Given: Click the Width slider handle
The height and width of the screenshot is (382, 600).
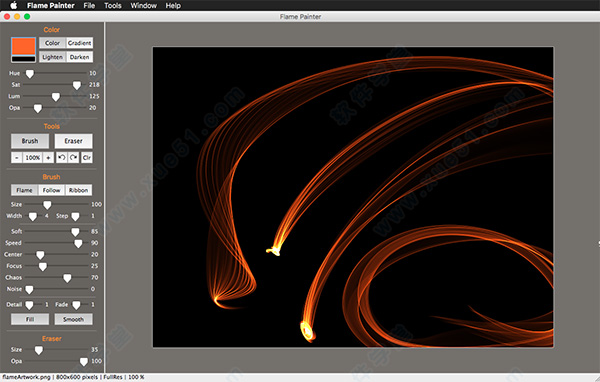Looking at the screenshot, I should 33,216.
